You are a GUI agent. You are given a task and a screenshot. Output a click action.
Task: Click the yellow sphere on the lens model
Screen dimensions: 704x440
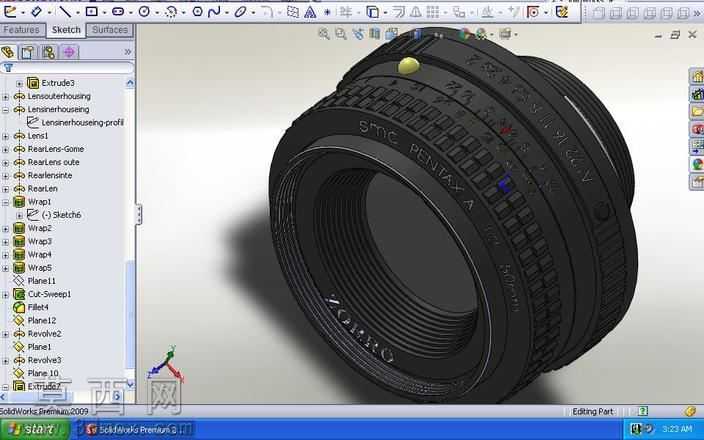click(x=409, y=66)
